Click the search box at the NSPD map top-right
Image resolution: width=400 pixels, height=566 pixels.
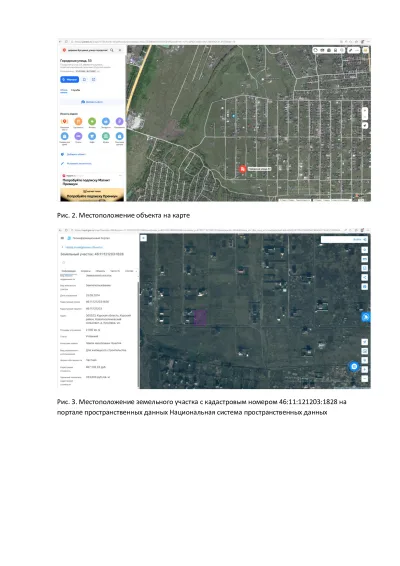[344, 239]
